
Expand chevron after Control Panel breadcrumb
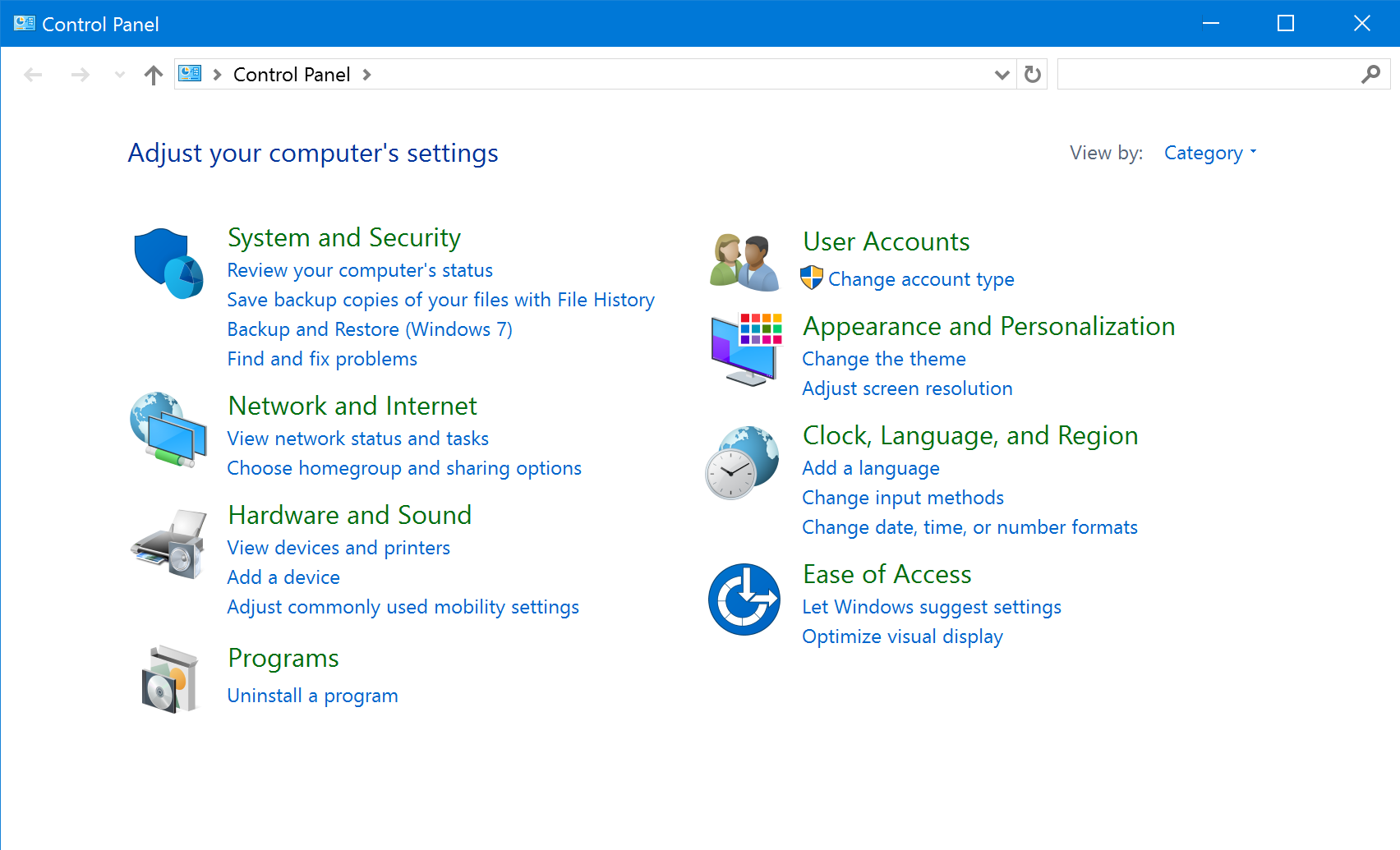367,75
